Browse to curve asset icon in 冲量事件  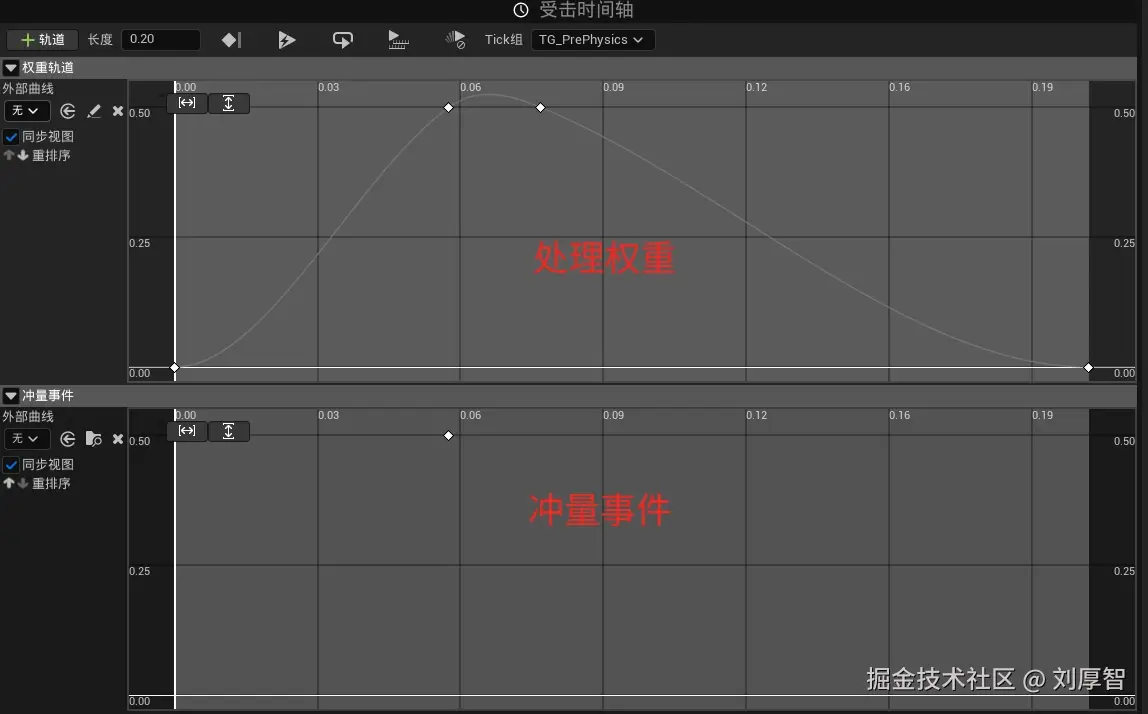[94, 439]
